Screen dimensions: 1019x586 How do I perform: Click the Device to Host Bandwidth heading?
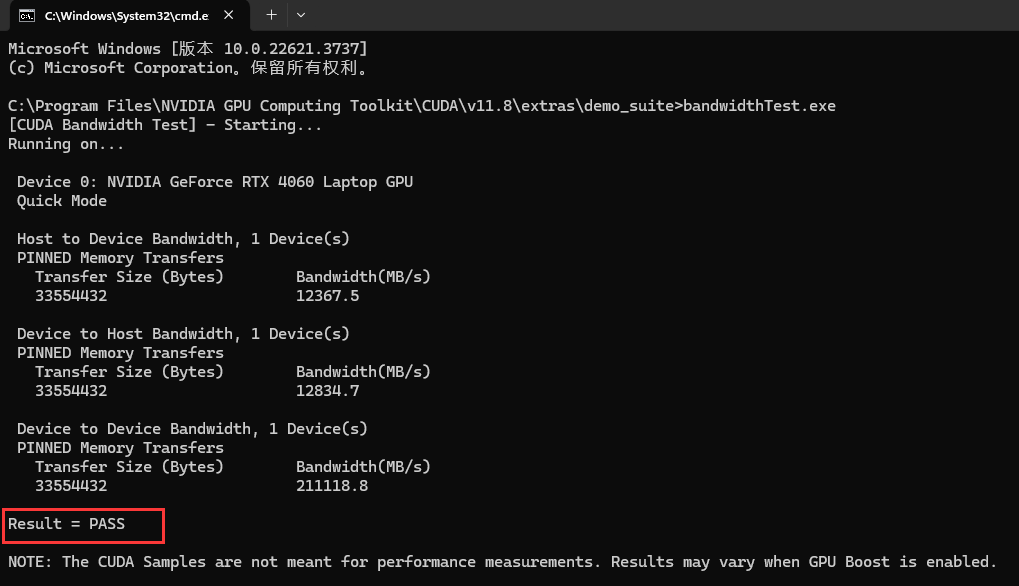(183, 334)
